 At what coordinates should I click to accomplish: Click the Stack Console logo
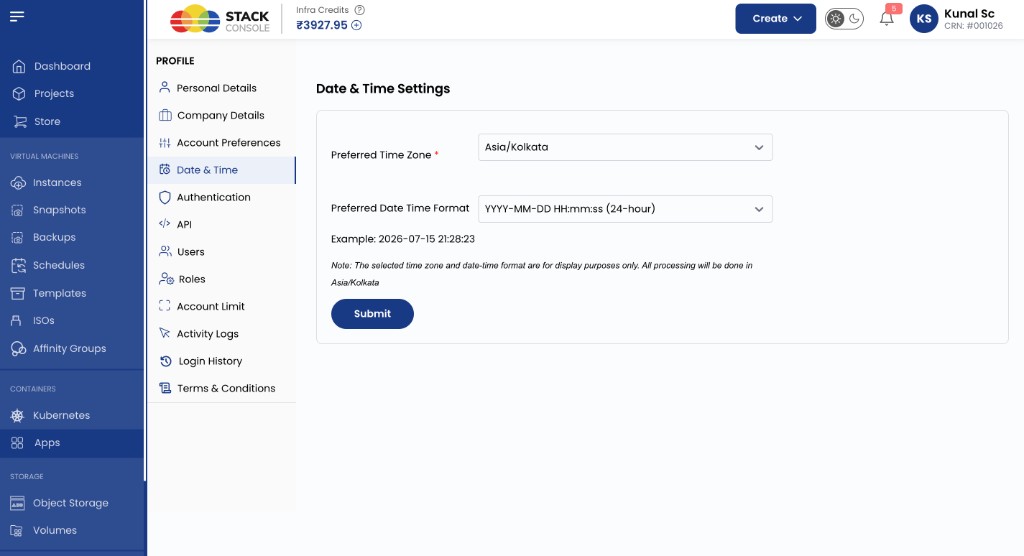pyautogui.click(x=219, y=19)
